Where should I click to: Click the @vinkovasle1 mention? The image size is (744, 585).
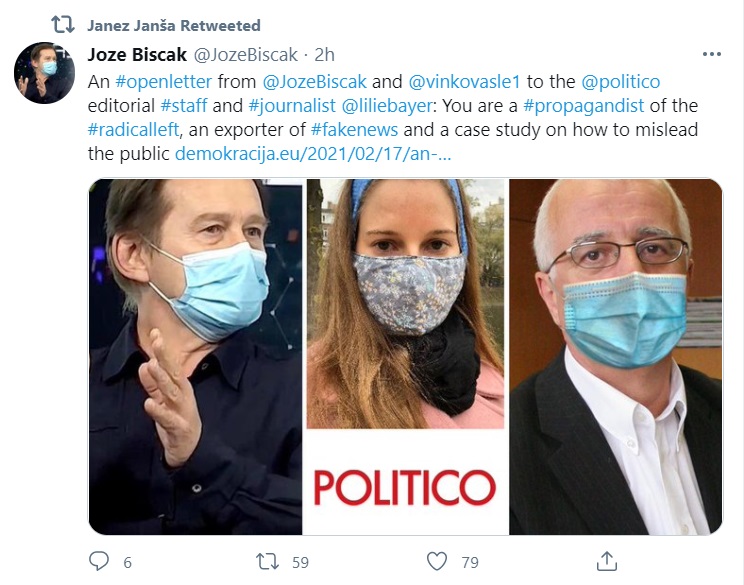click(x=465, y=82)
